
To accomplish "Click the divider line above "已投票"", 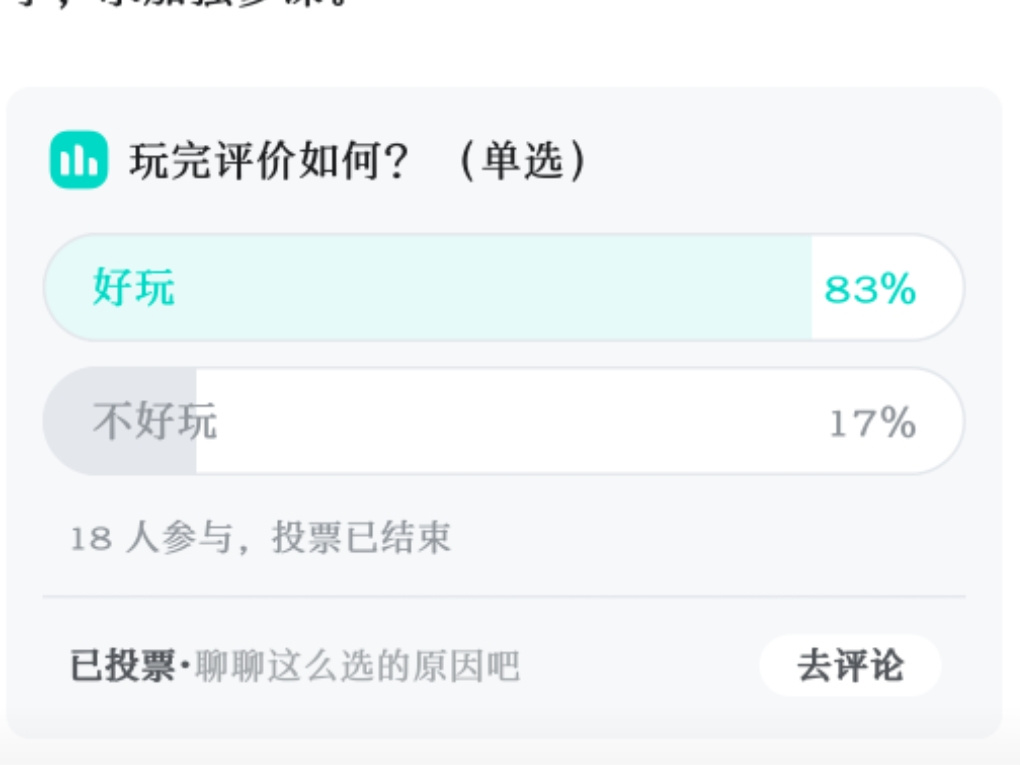I will pyautogui.click(x=504, y=596).
